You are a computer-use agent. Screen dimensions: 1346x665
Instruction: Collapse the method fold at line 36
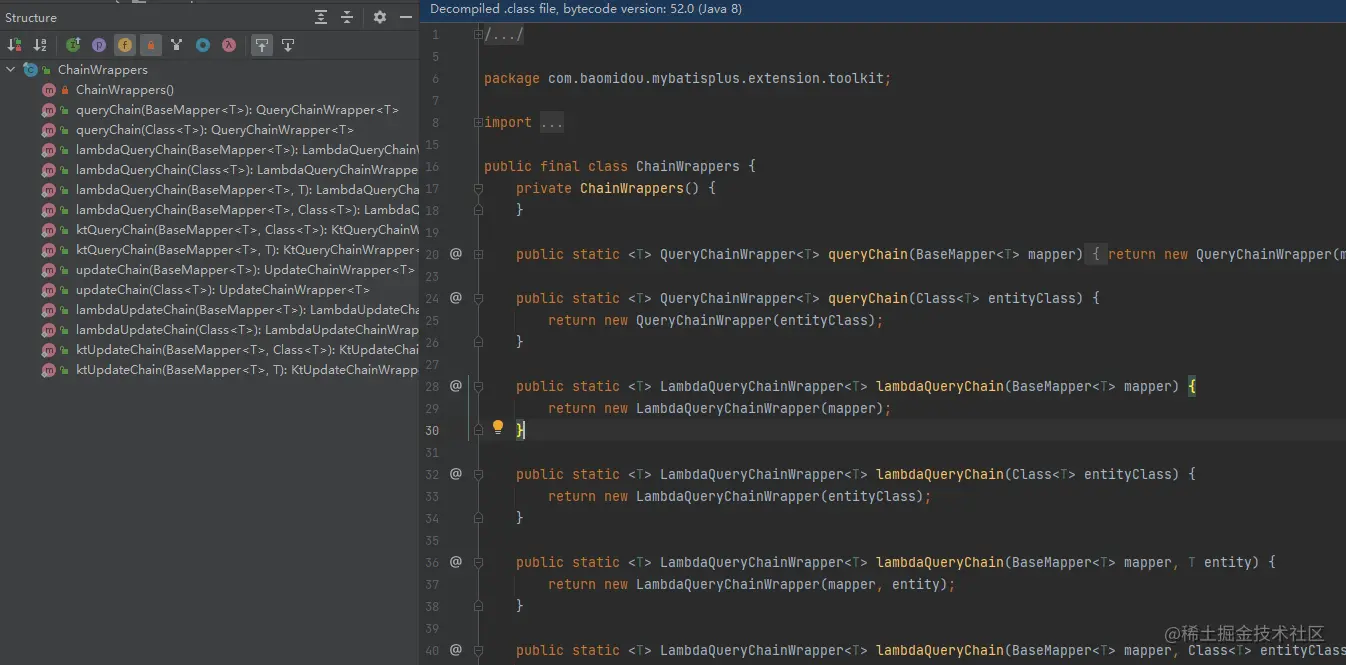[x=478, y=563]
